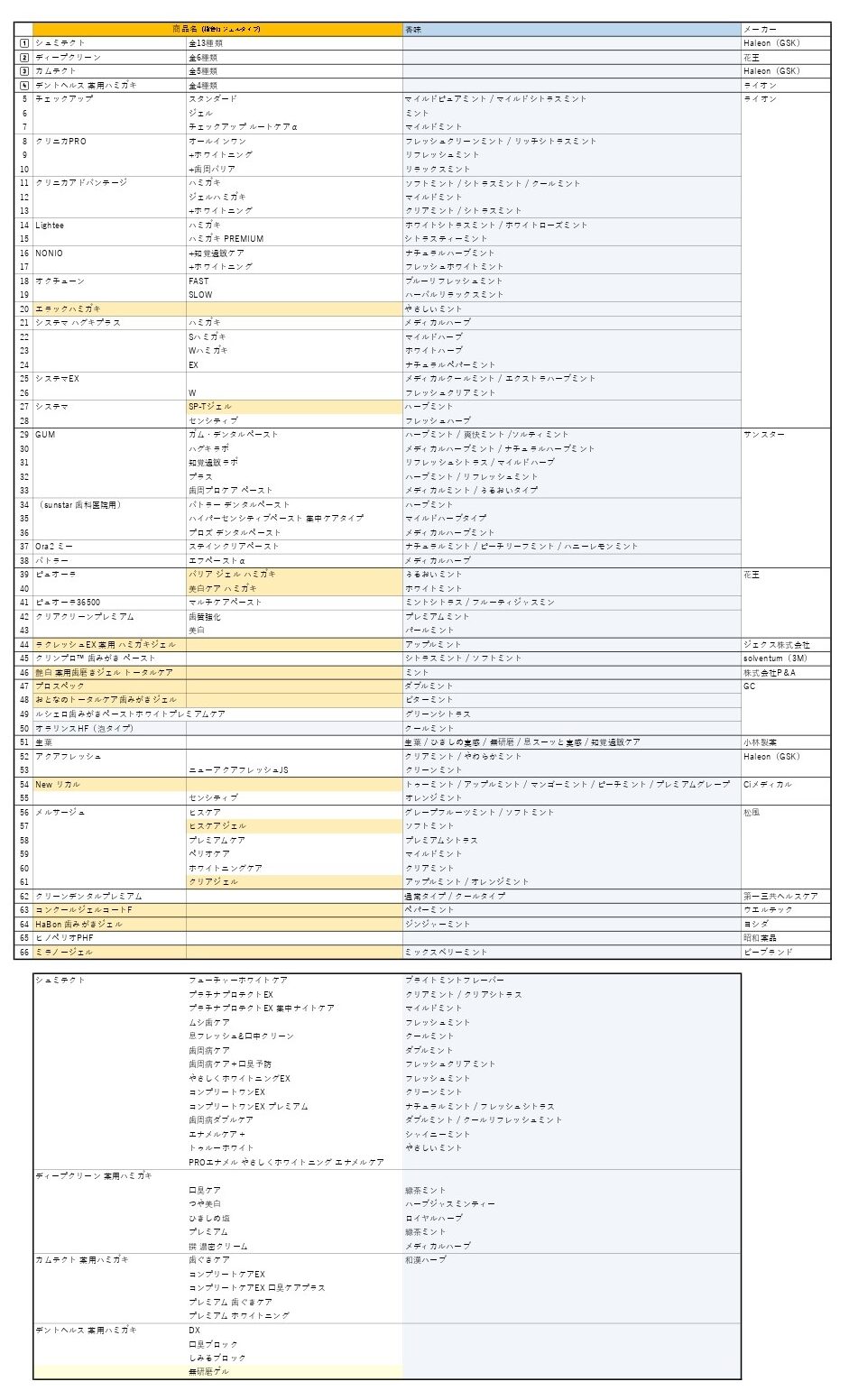Image resolution: width=849 pixels, height=1400 pixels.
Task: Select the DX cell under デントヘルス
Action: click(x=294, y=1331)
